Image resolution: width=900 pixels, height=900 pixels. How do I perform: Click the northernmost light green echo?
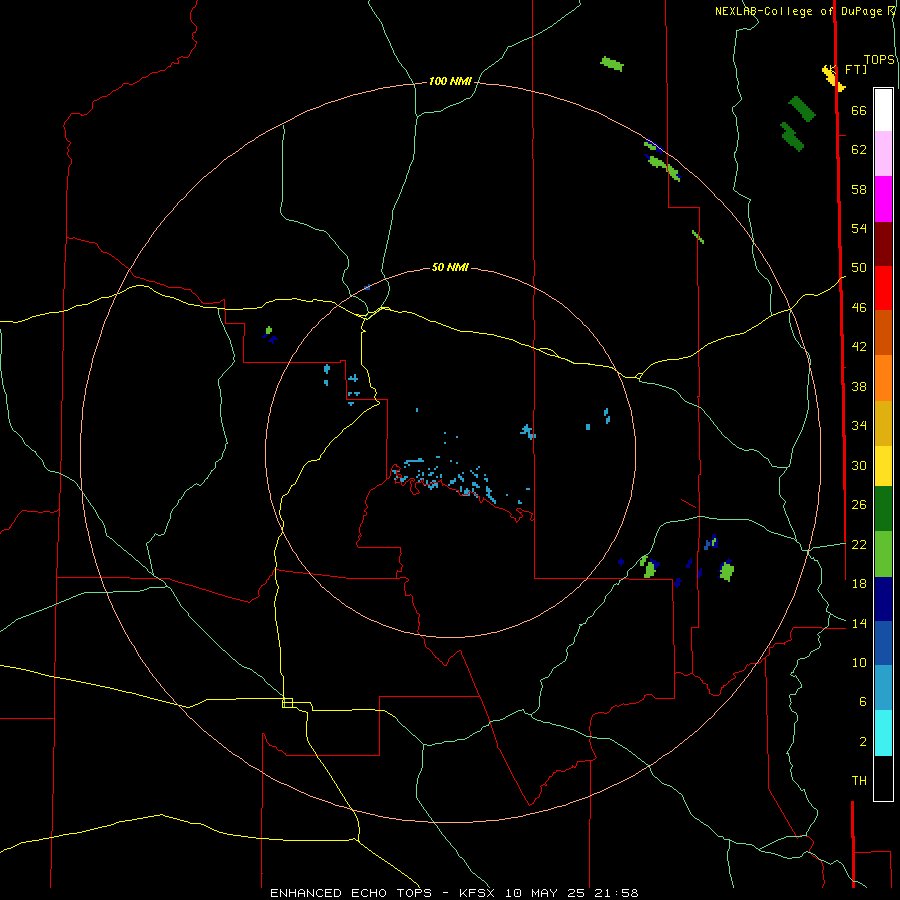[x=612, y=63]
